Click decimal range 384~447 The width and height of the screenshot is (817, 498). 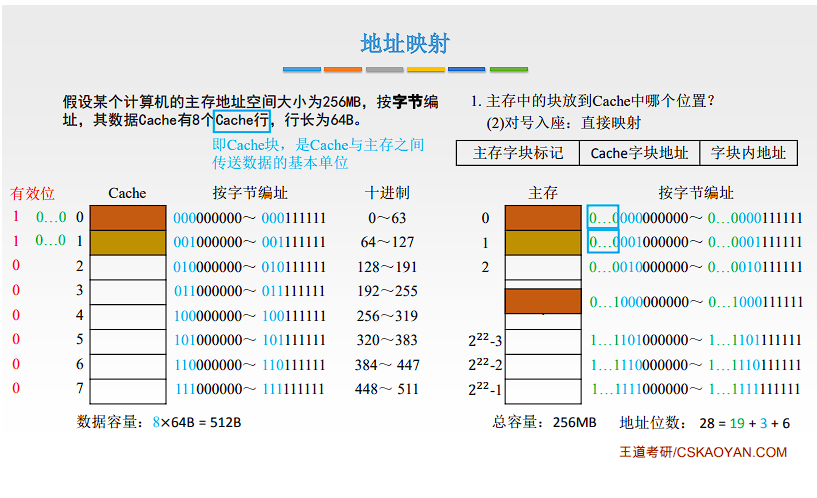tap(387, 365)
